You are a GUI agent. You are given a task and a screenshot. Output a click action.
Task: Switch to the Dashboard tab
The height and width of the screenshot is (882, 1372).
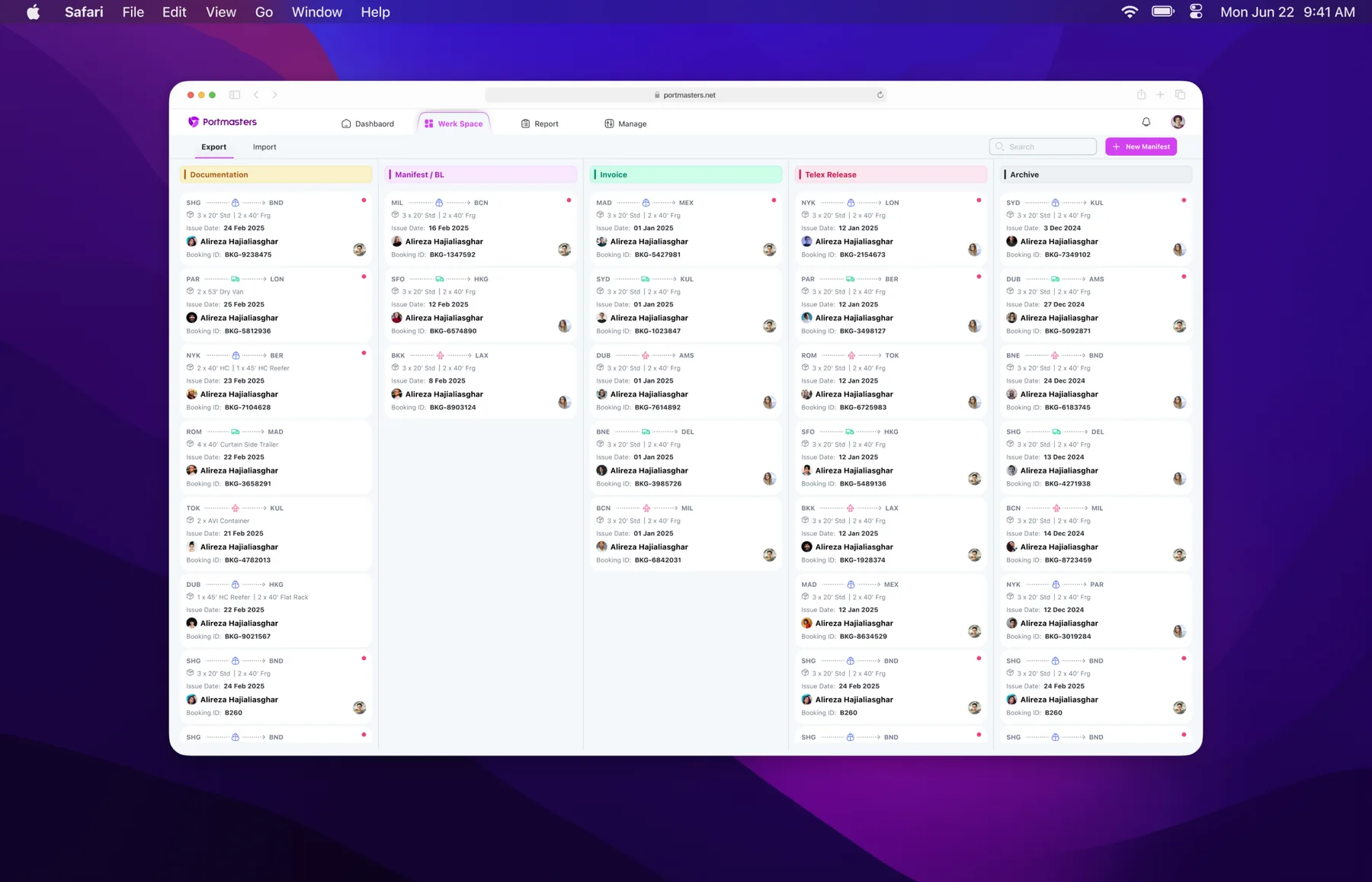tap(367, 123)
